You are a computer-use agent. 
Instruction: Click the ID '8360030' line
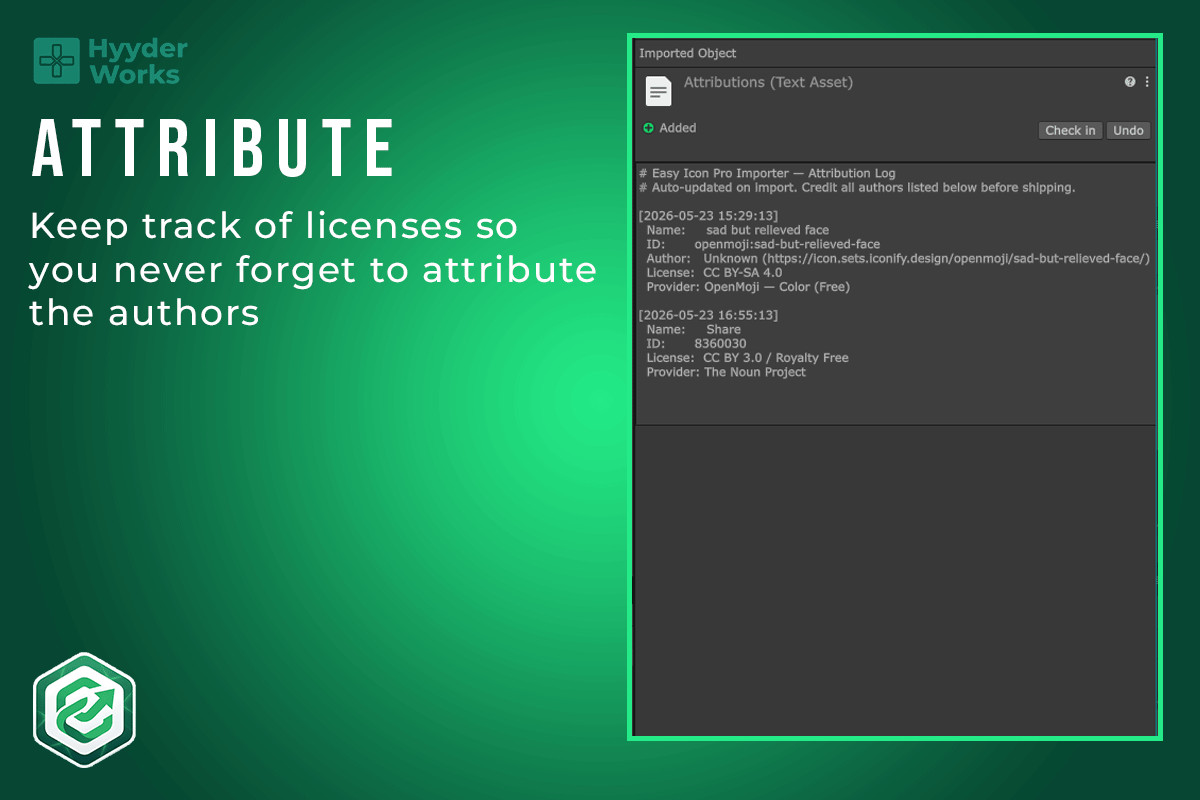[696, 344]
